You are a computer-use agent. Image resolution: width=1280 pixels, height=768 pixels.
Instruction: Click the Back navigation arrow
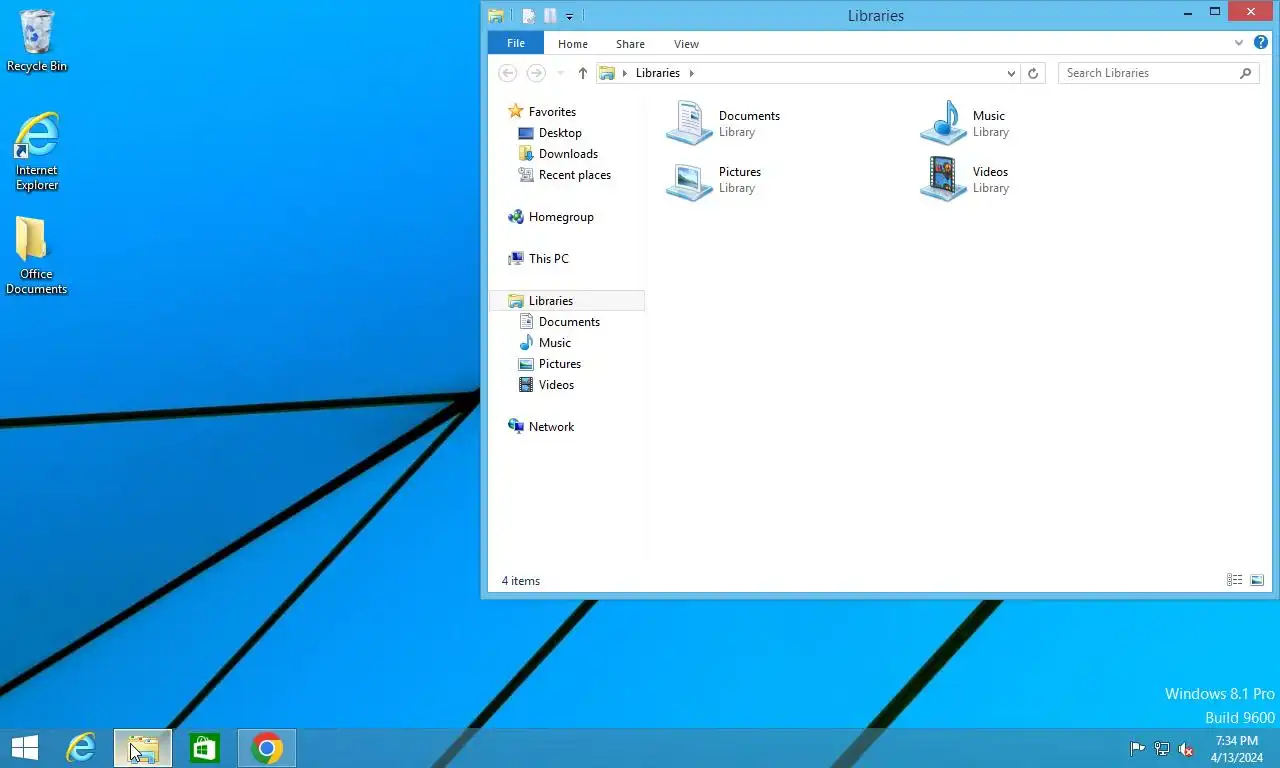(x=508, y=73)
